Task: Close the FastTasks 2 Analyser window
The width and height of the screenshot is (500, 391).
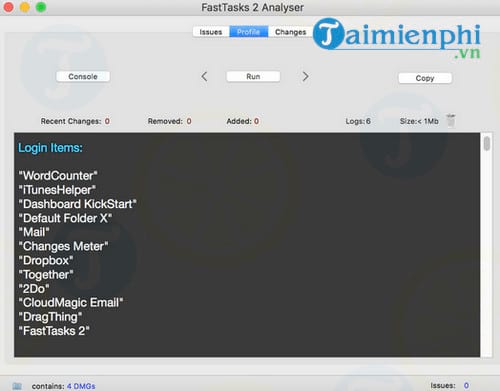Action: [8, 7]
